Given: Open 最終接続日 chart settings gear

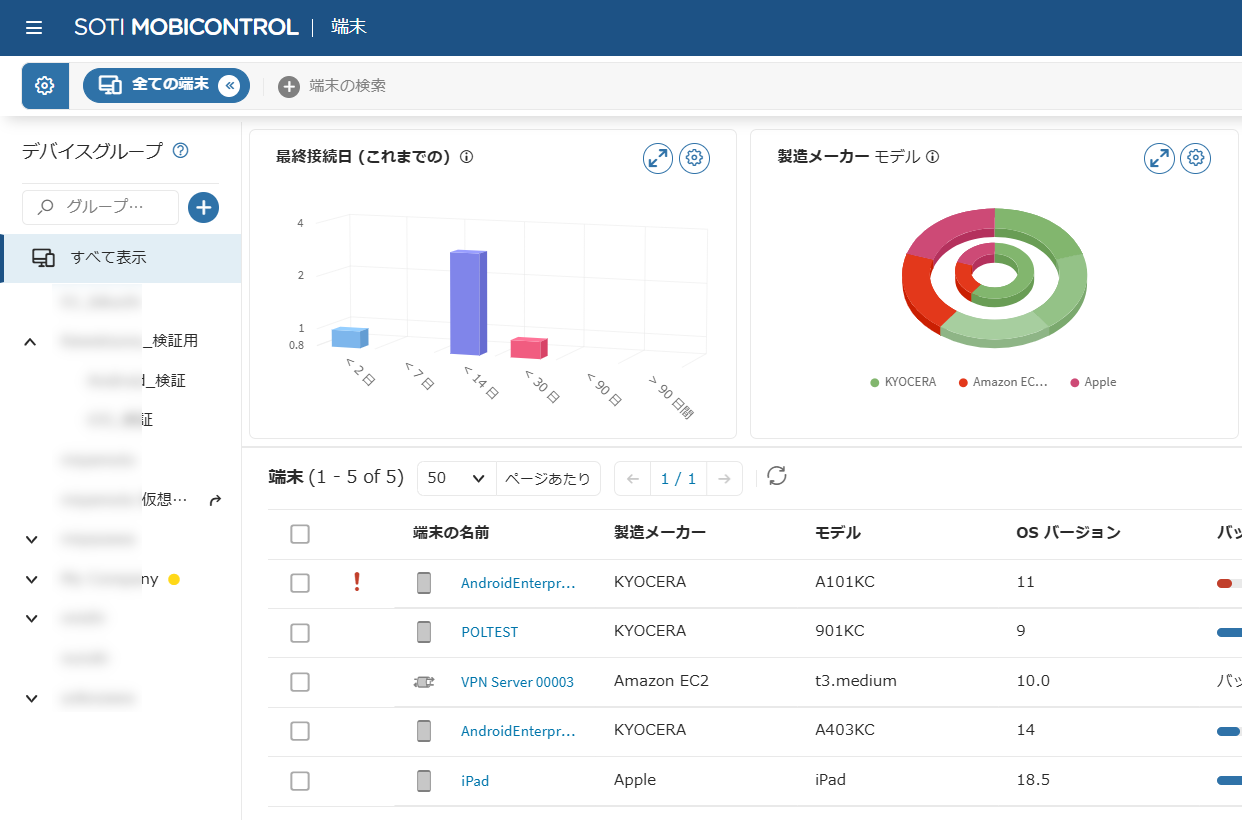Looking at the screenshot, I should pyautogui.click(x=694, y=158).
